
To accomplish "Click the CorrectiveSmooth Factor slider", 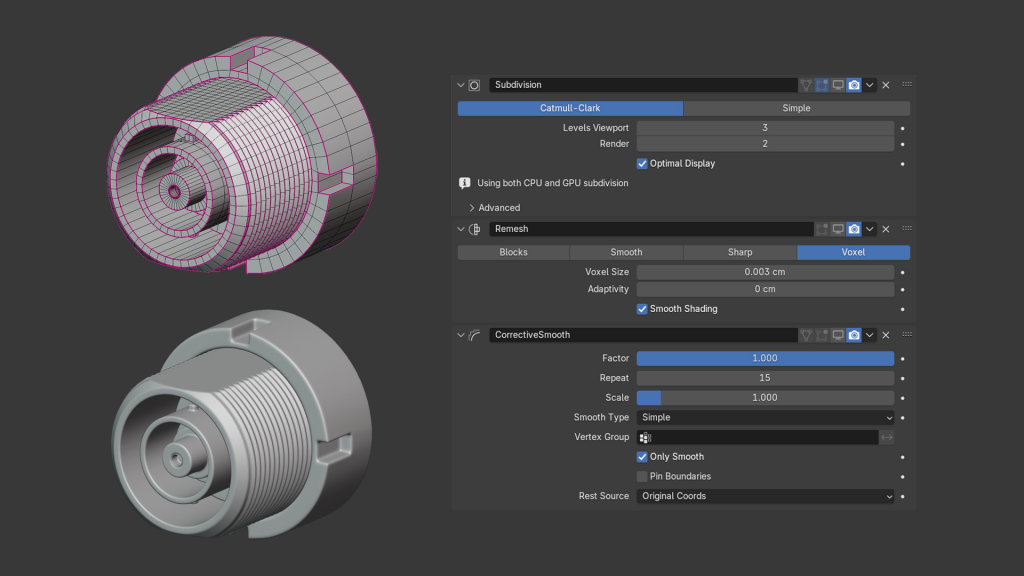I will pyautogui.click(x=765, y=358).
